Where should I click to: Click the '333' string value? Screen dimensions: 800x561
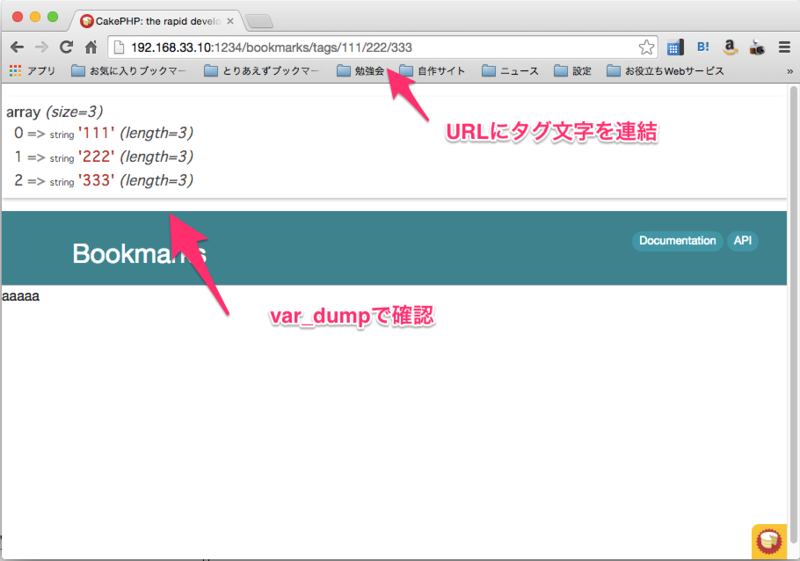click(96, 180)
